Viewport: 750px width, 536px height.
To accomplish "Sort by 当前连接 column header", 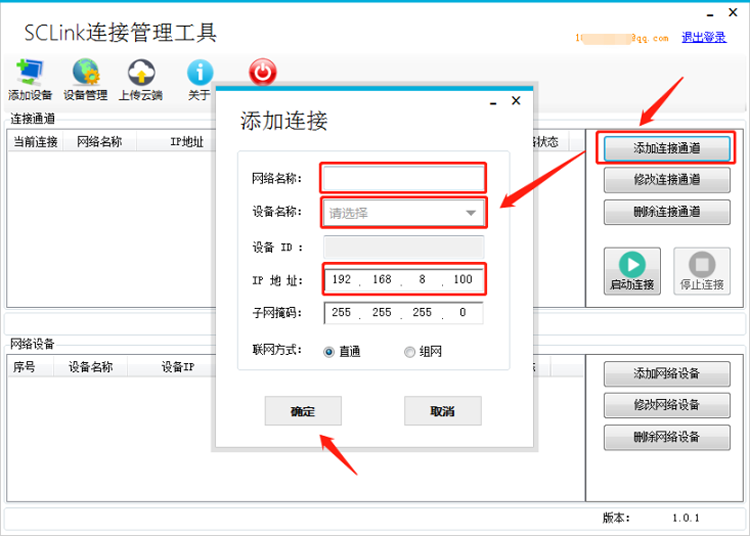I will pyautogui.click(x=35, y=142).
